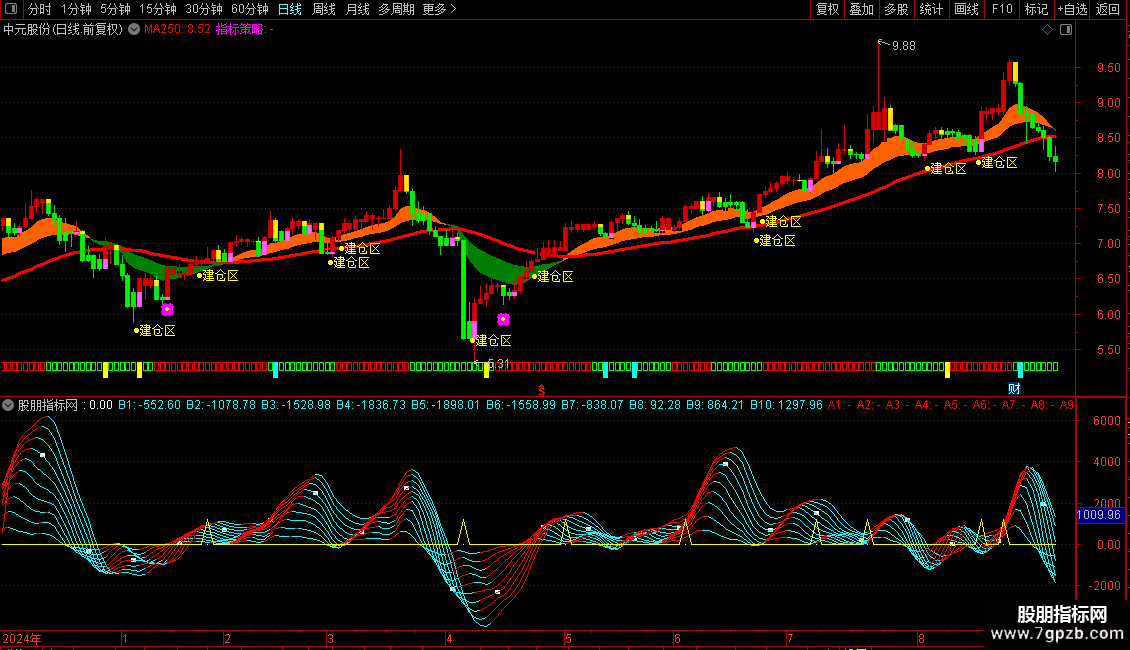Expand the 更多 periods menu
The image size is (1130, 650).
coord(439,9)
